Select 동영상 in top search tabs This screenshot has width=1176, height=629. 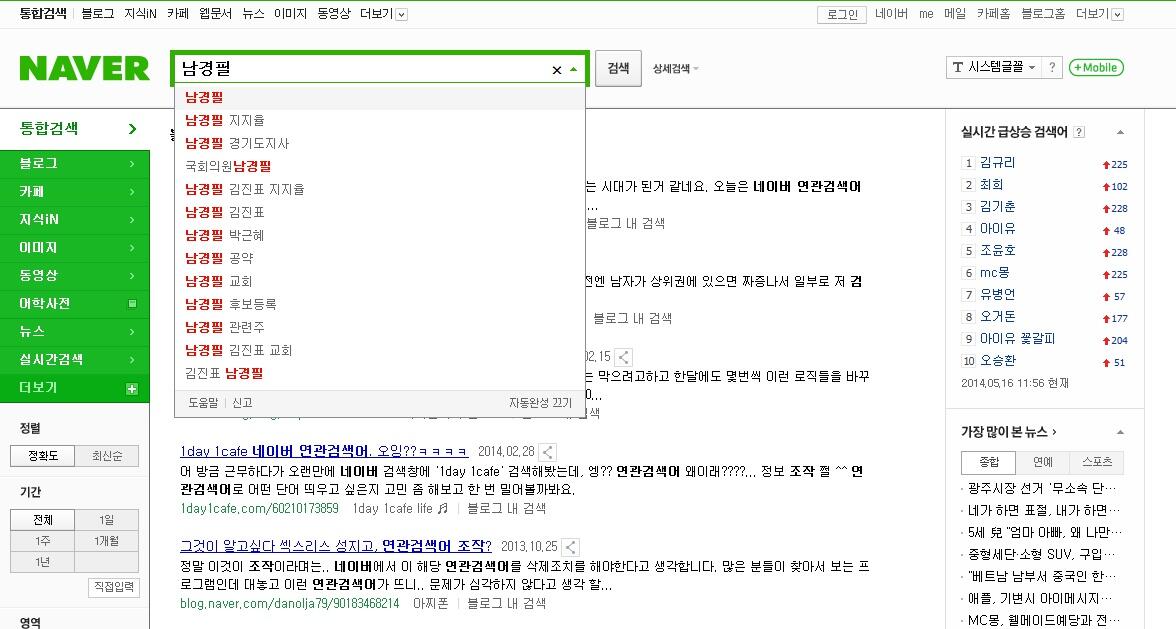tap(334, 13)
